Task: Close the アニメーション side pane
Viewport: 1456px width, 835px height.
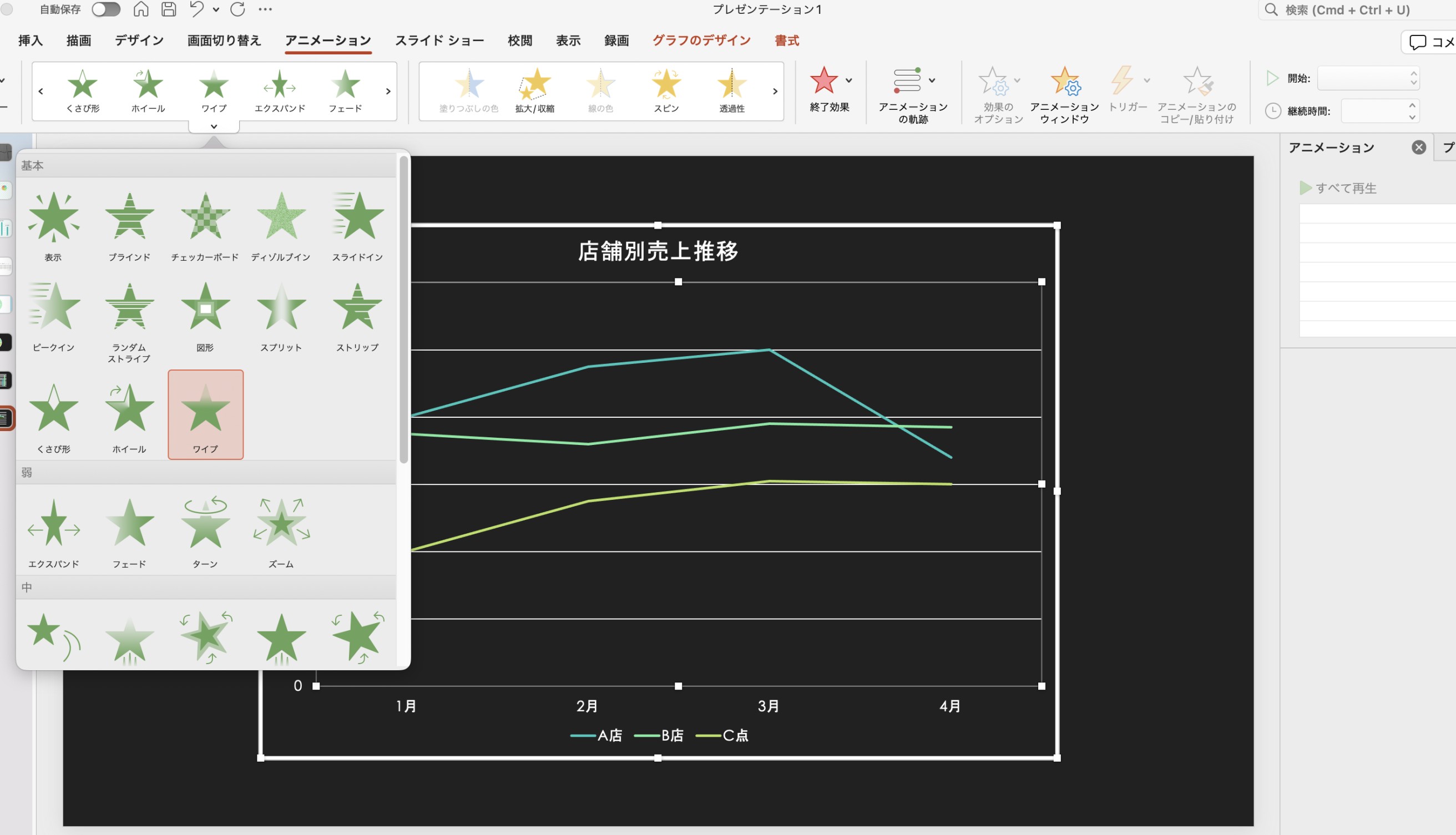Action: tap(1419, 148)
